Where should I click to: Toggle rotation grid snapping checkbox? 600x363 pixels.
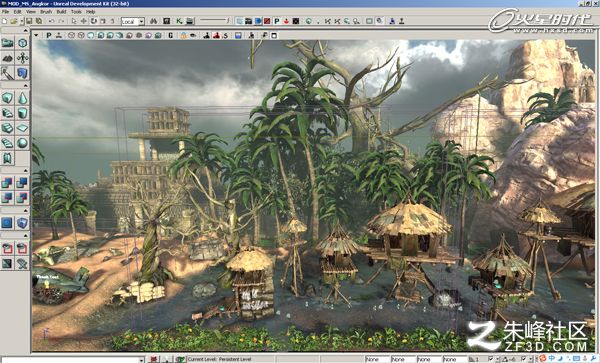[523, 359]
